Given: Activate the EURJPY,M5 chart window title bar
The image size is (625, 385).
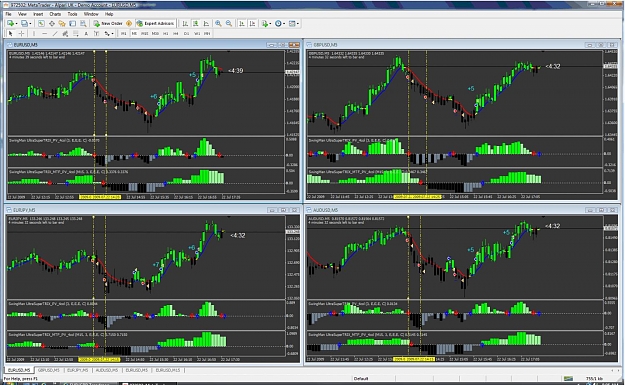Looking at the screenshot, I should click(x=153, y=210).
